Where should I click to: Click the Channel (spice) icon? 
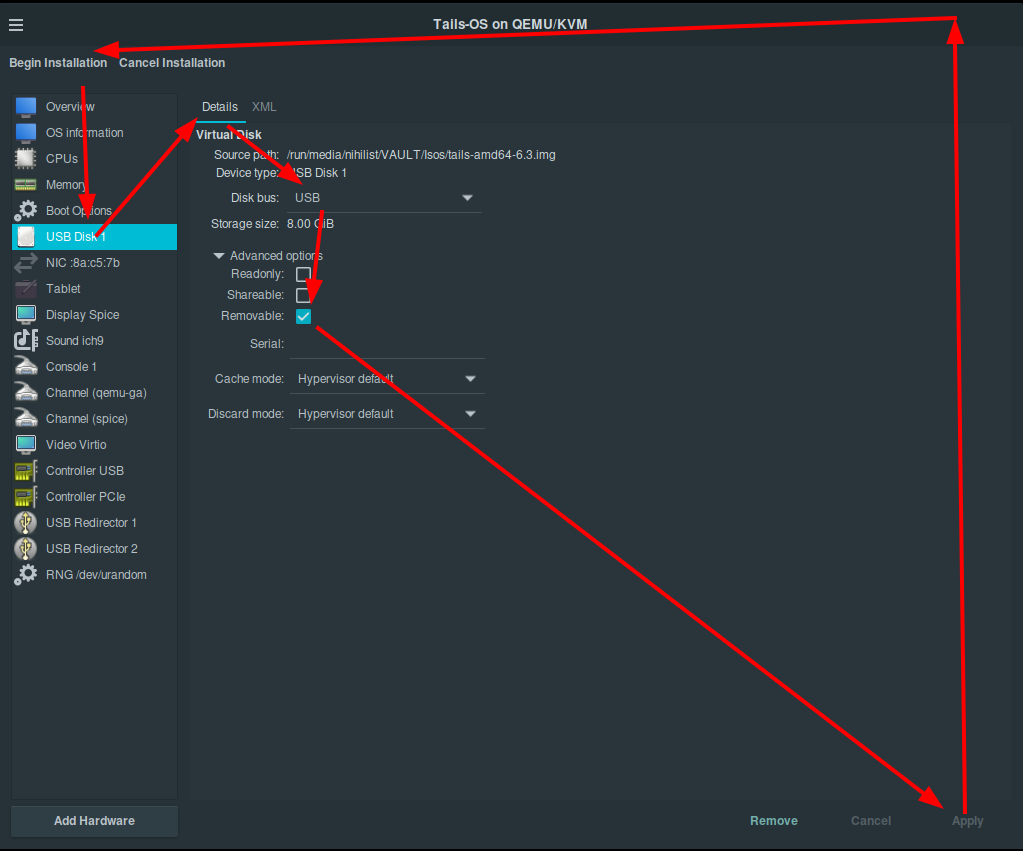[x=26, y=419]
